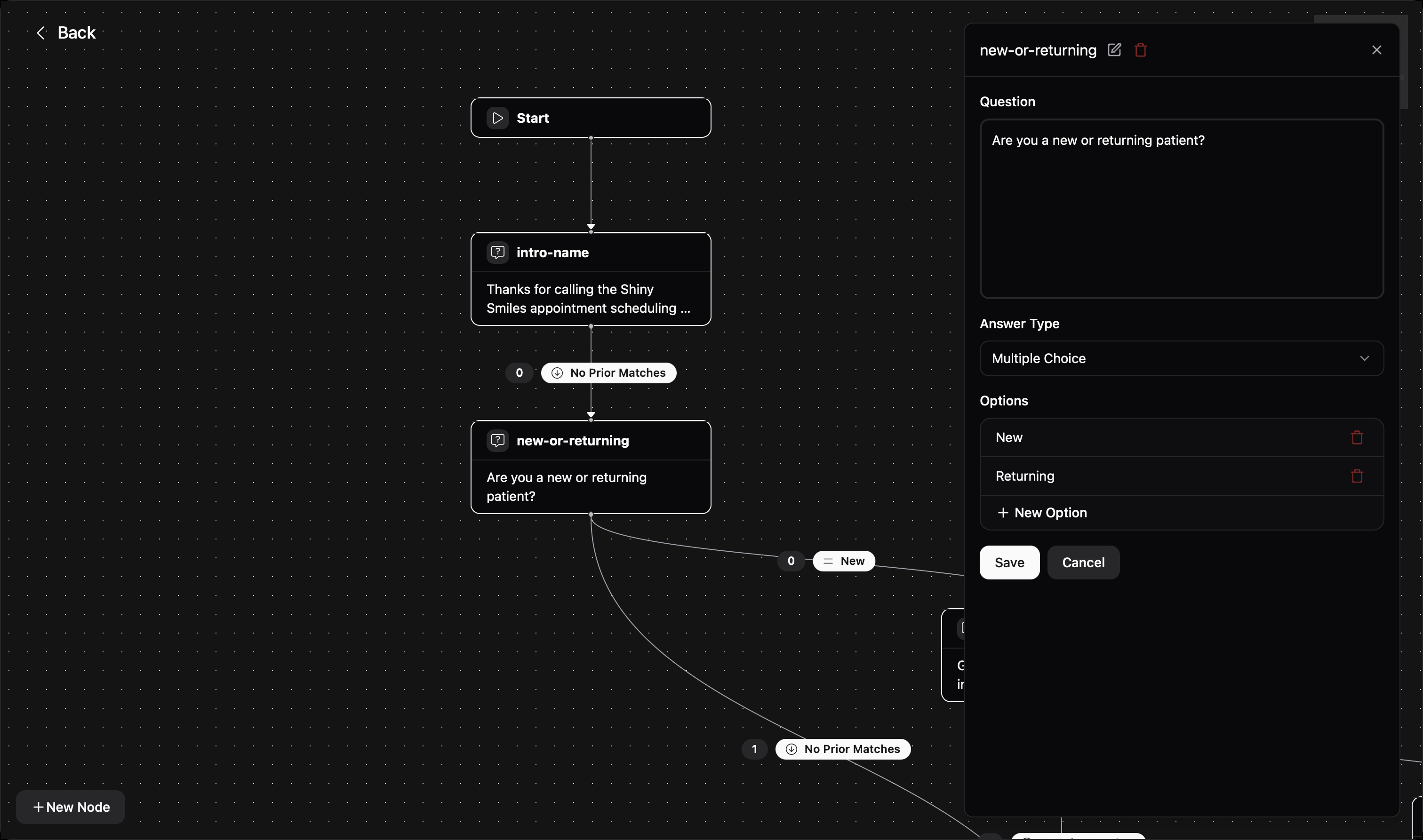Remove the New option with its trash icon
Image resolution: width=1423 pixels, height=840 pixels.
point(1357,437)
